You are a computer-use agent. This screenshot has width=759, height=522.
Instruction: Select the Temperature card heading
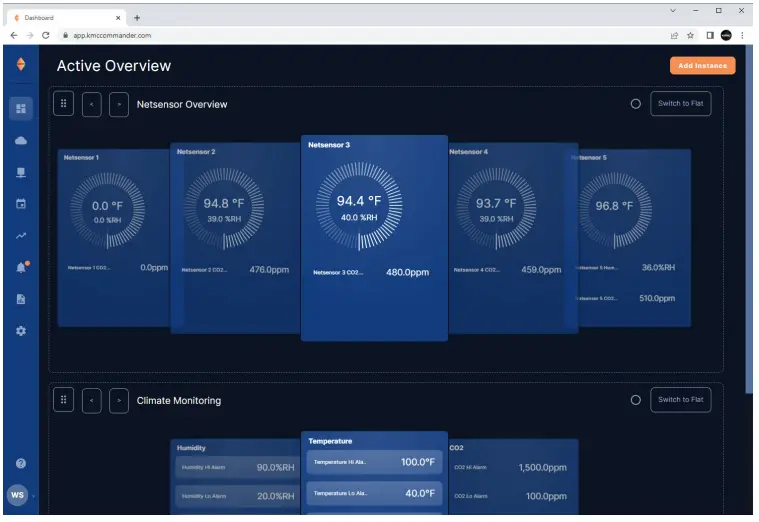tap(330, 441)
